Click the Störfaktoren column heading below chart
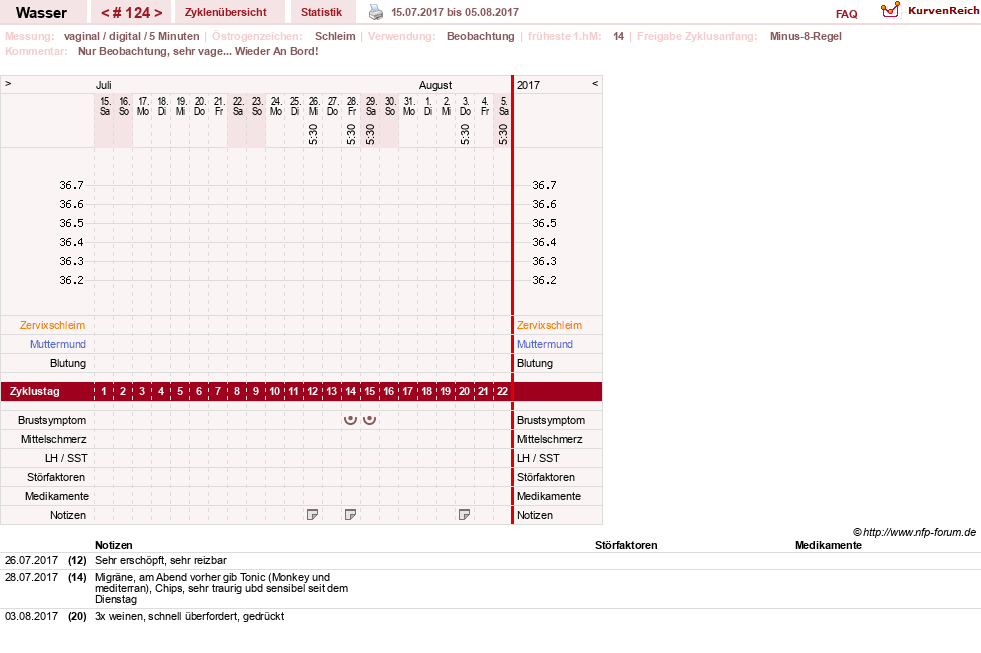 click(626, 545)
